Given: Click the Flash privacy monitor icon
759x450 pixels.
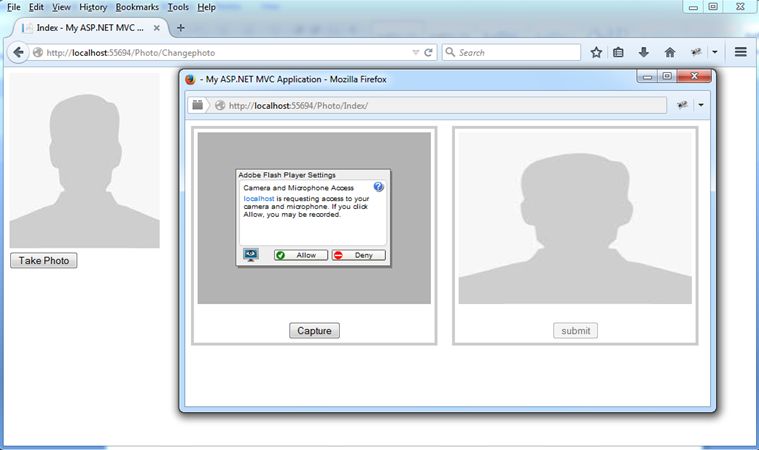Looking at the screenshot, I should click(250, 255).
